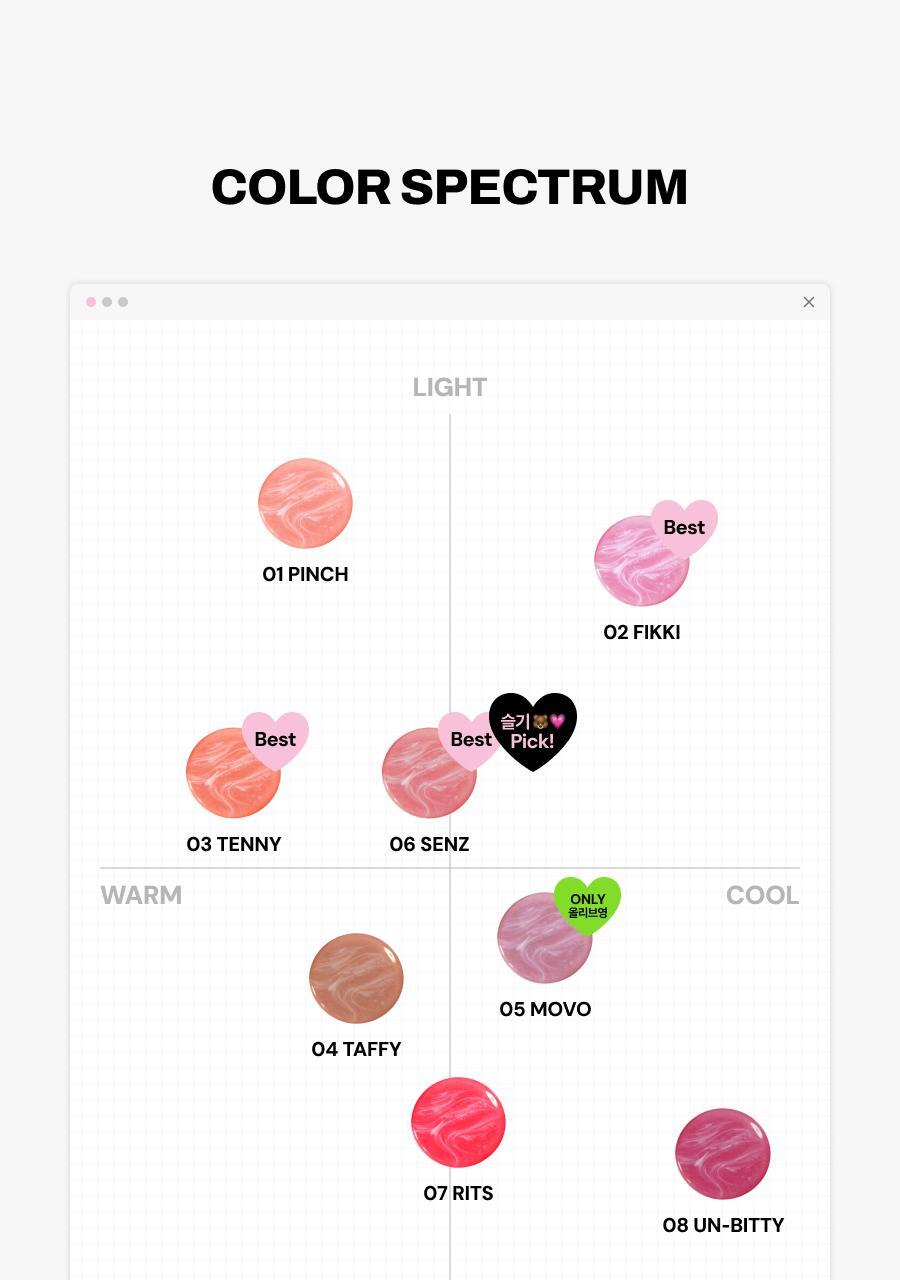The width and height of the screenshot is (900, 1280).
Task: Select the 08 UN-BITTY berry swatch
Action: tap(722, 1153)
